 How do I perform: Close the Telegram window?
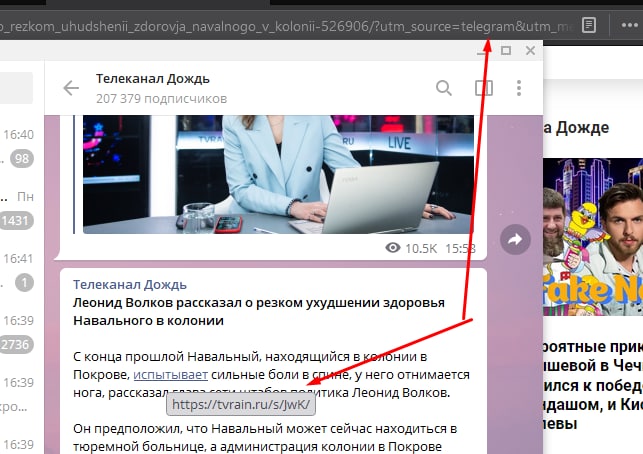(x=530, y=50)
